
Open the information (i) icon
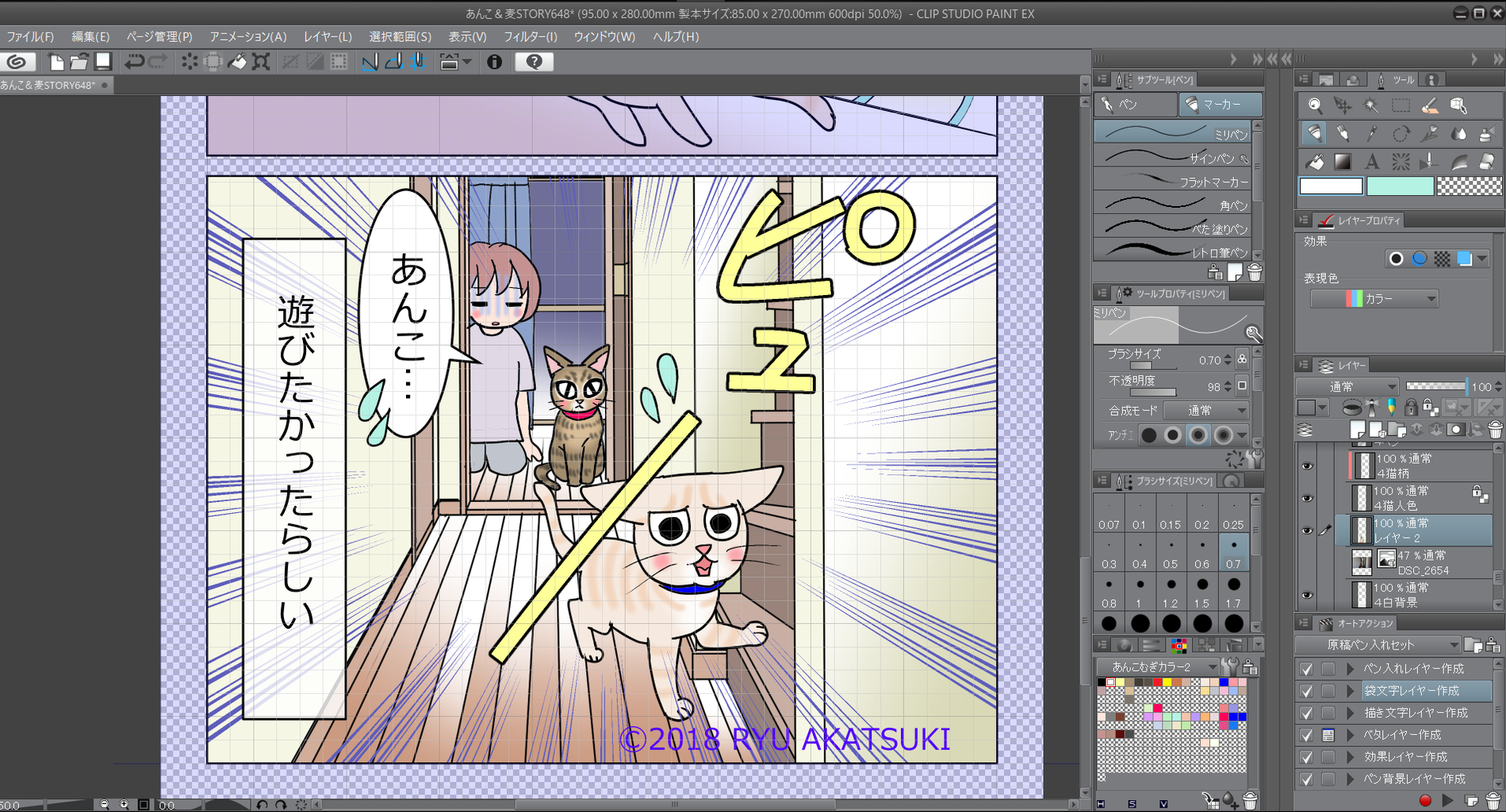click(494, 62)
